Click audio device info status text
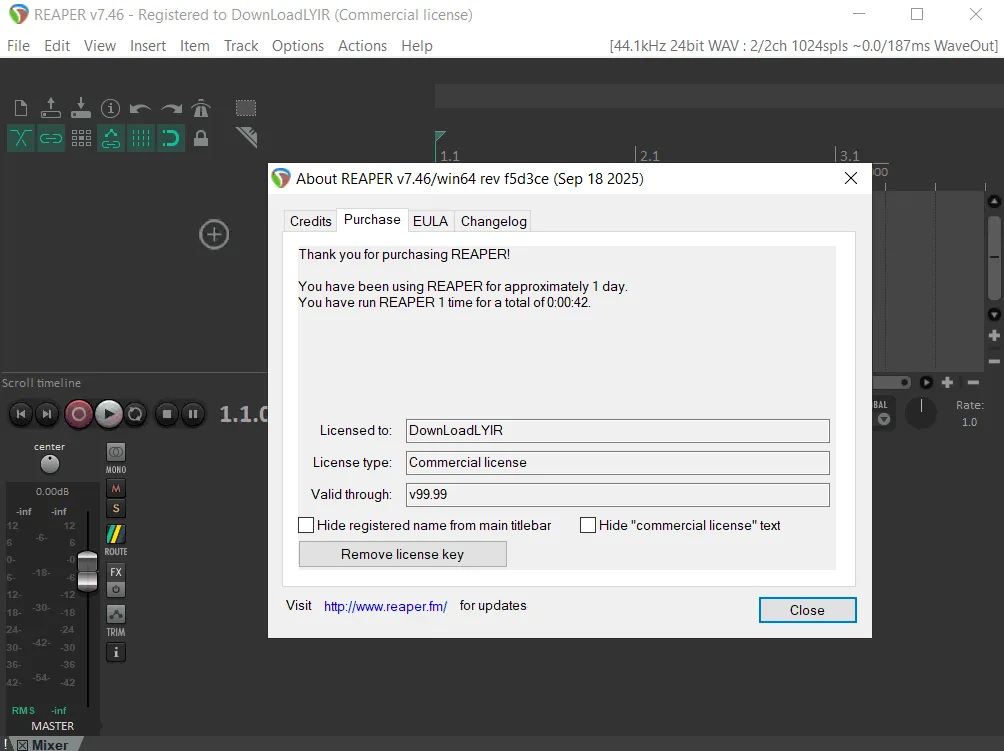Screen dimensions: 1004x751 [x=804, y=46]
